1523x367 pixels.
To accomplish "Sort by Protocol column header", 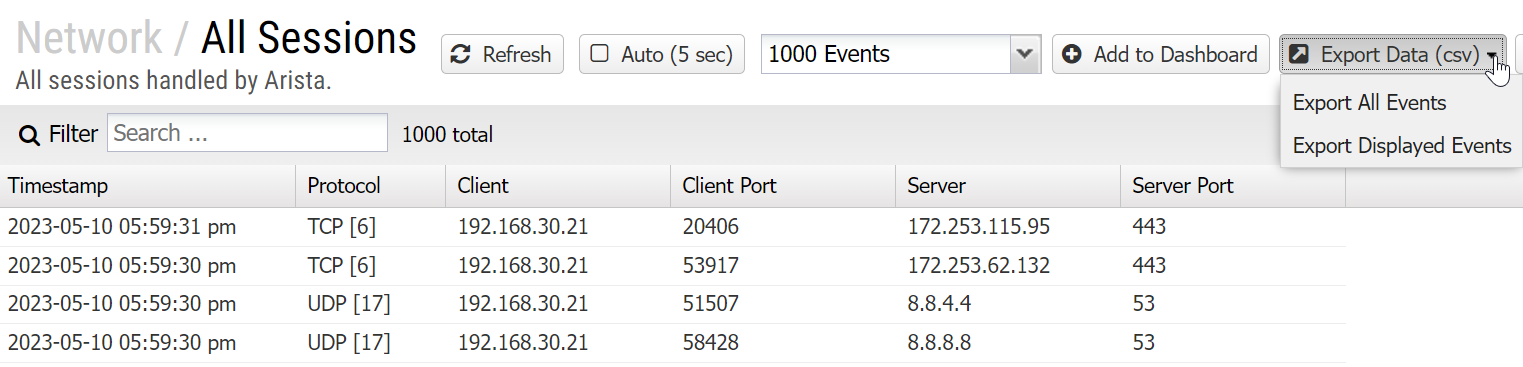I will point(371,185).
